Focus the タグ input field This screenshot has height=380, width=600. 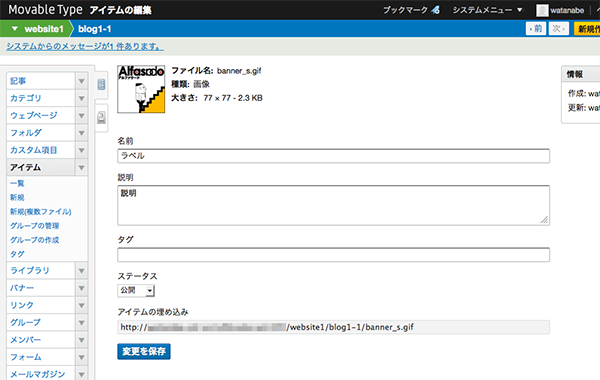click(333, 255)
